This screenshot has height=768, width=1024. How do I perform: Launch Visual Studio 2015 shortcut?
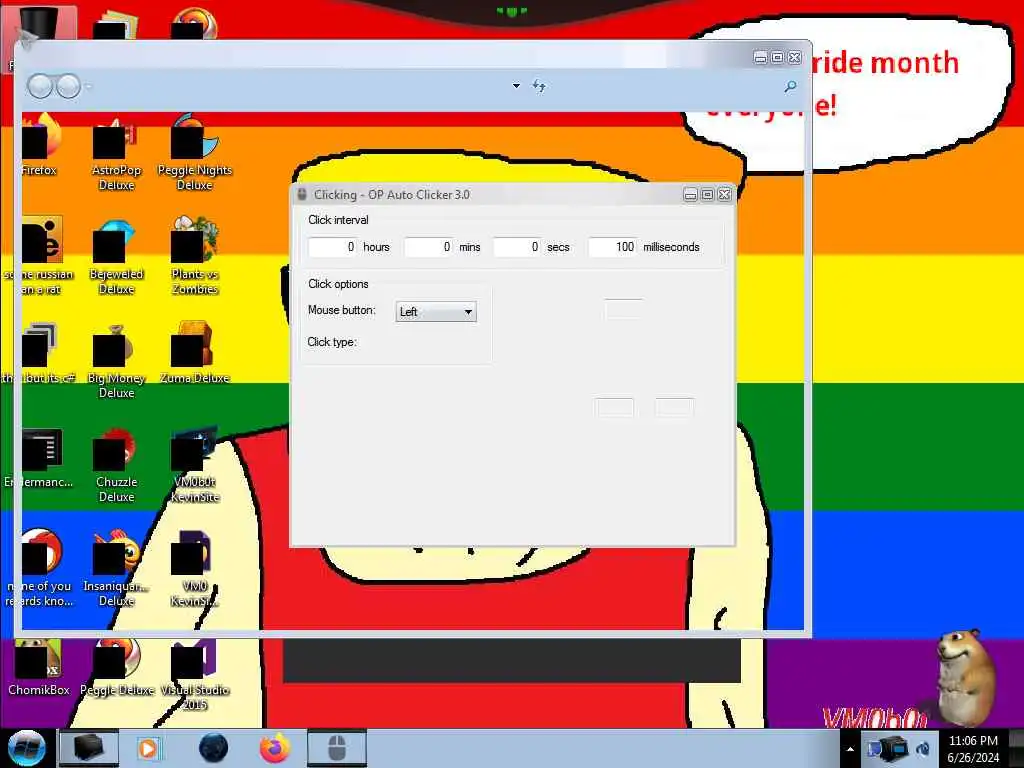(x=195, y=674)
